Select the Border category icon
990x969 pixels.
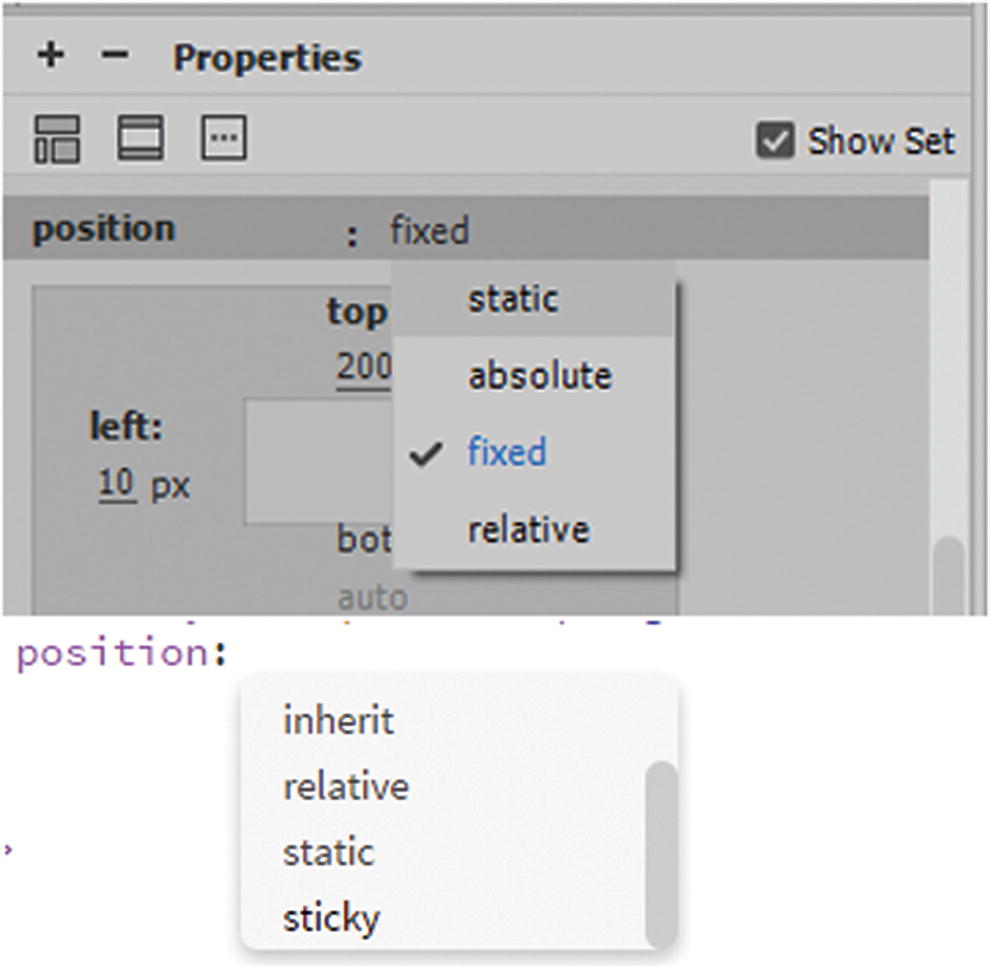tap(141, 138)
